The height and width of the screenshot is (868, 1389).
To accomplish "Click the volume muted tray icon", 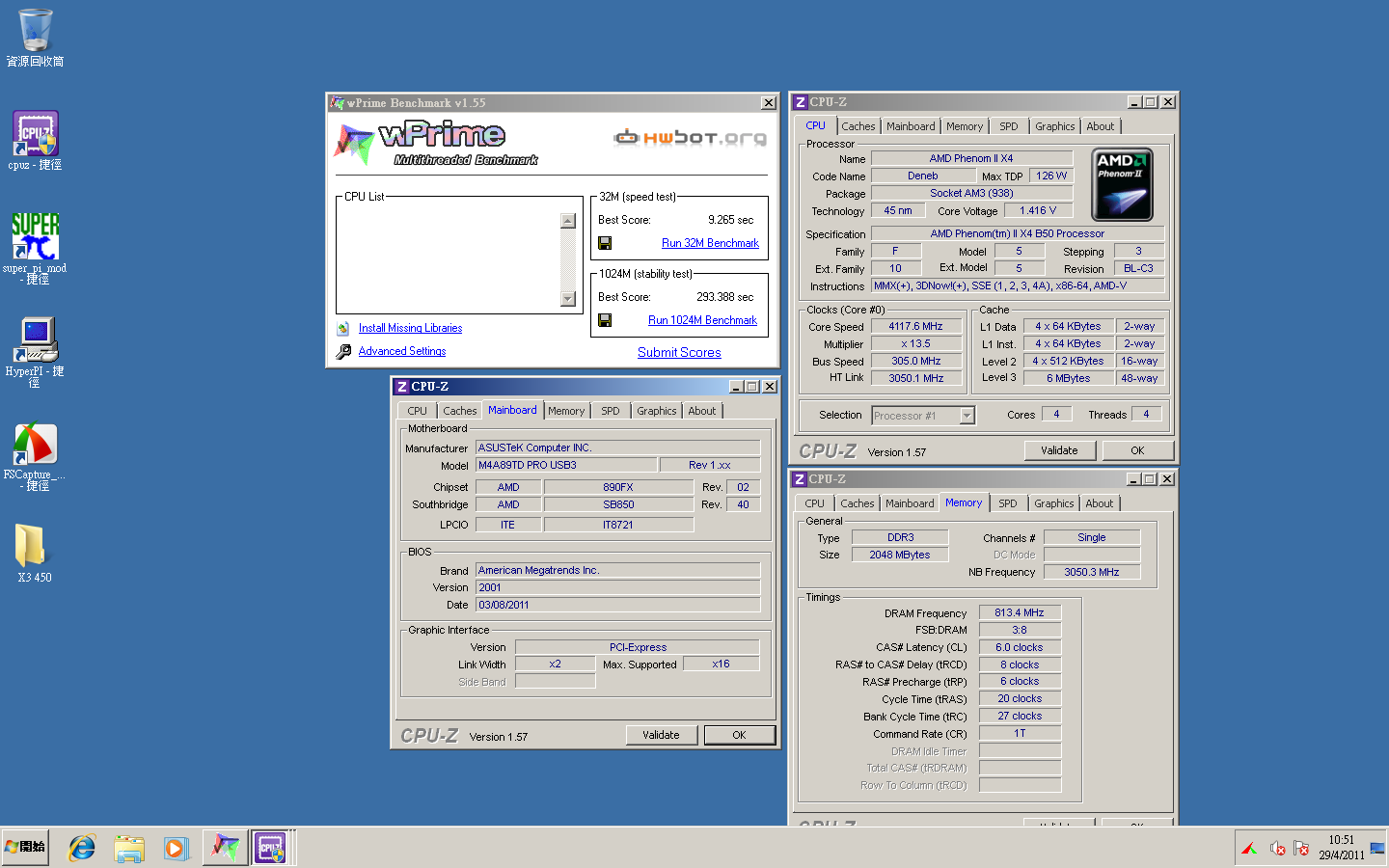I will 1277,849.
